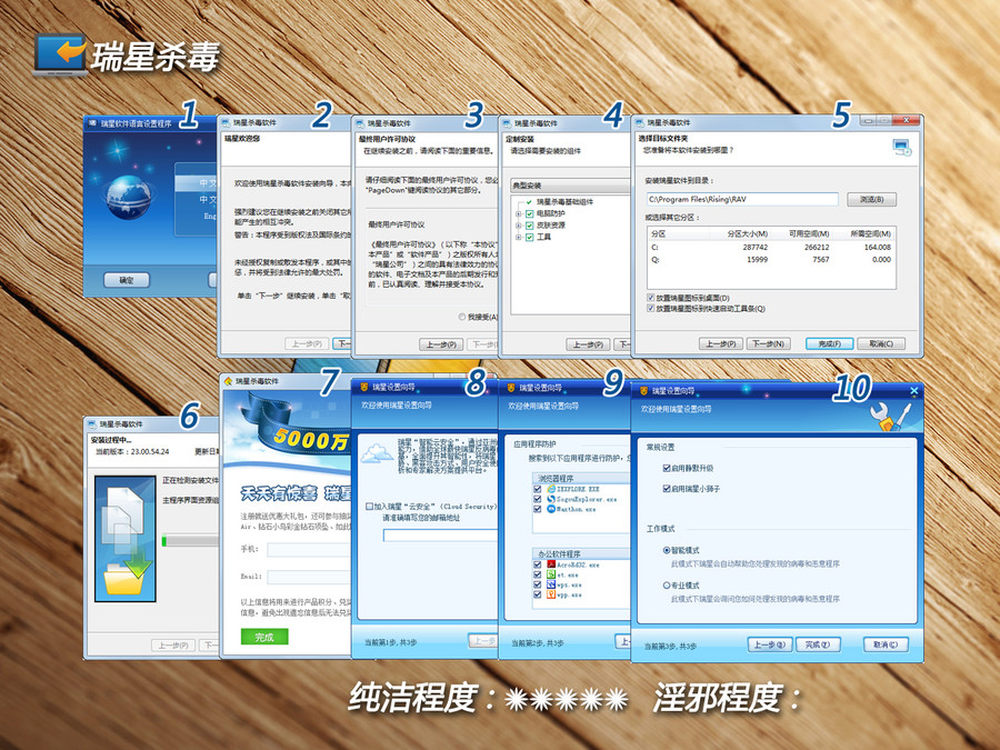Click the shield title icon of window 8
Viewport: 1000px width, 750px height.
click(364, 386)
